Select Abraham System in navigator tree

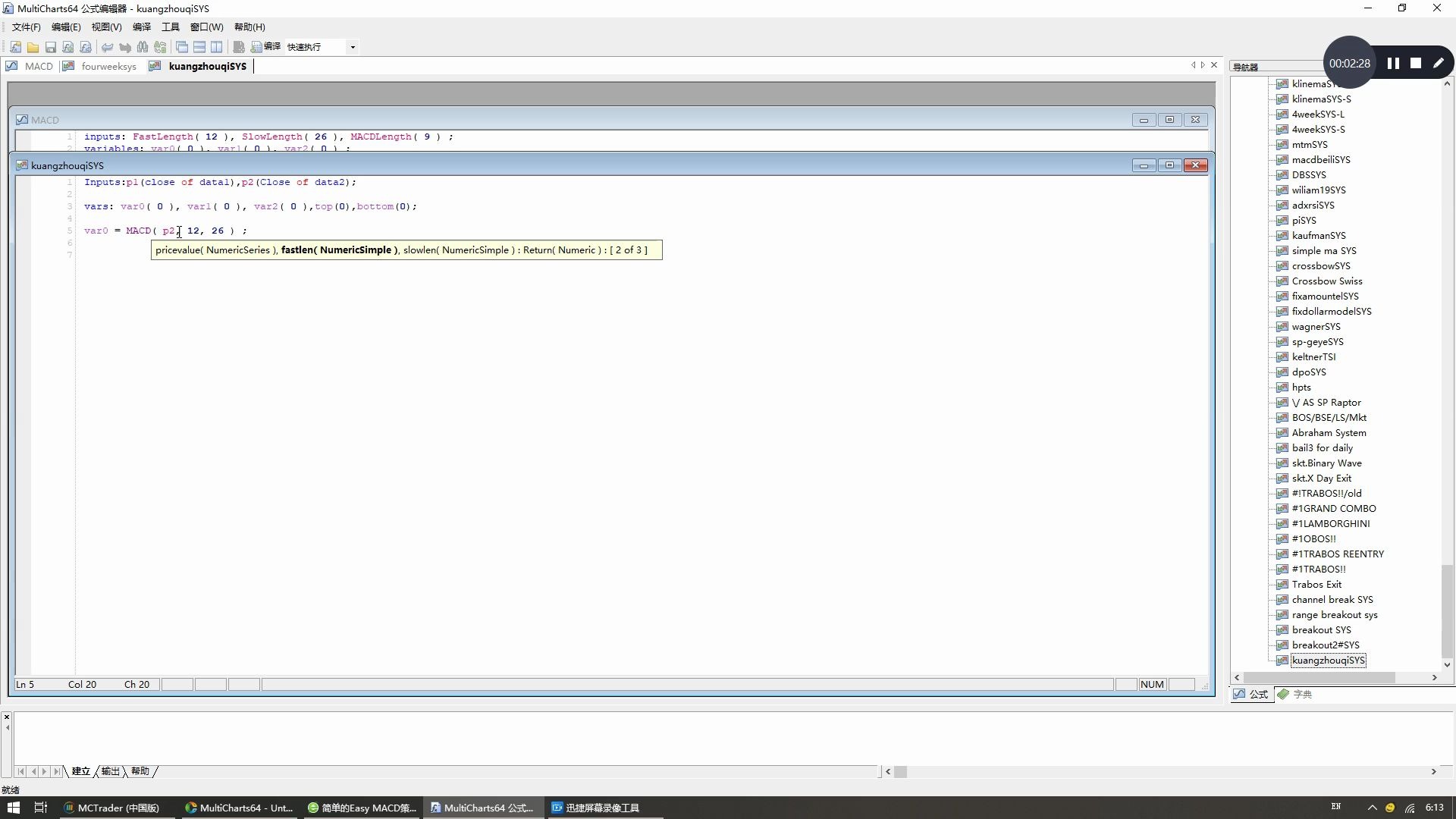1329,433
